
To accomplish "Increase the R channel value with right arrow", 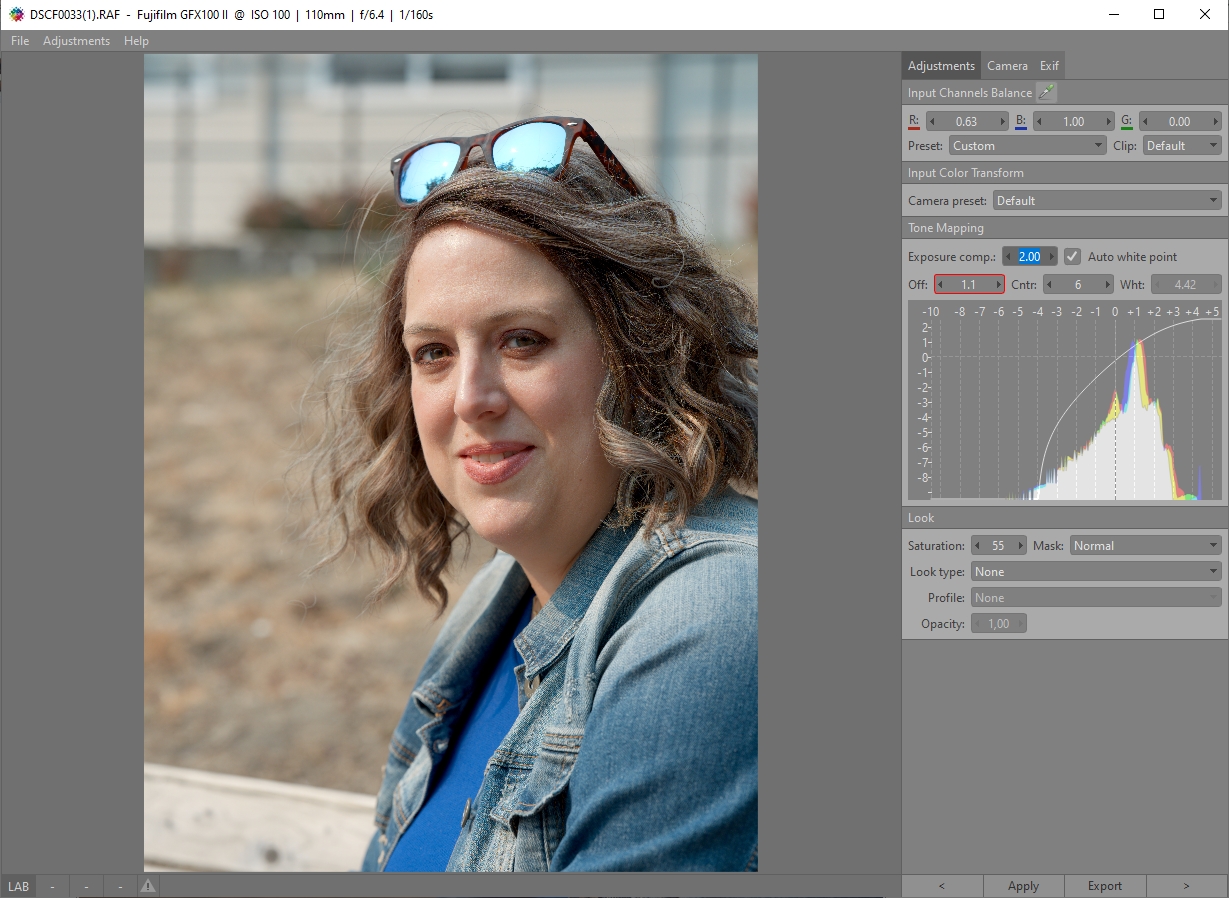I will tap(1002, 122).
